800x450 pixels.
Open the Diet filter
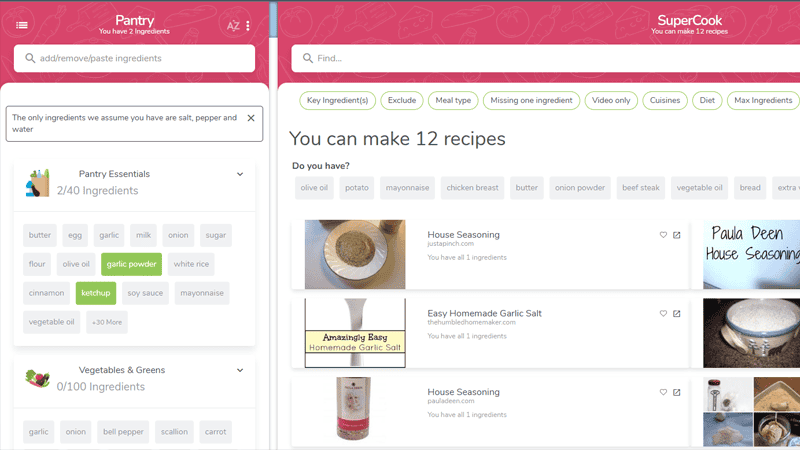[x=707, y=101]
